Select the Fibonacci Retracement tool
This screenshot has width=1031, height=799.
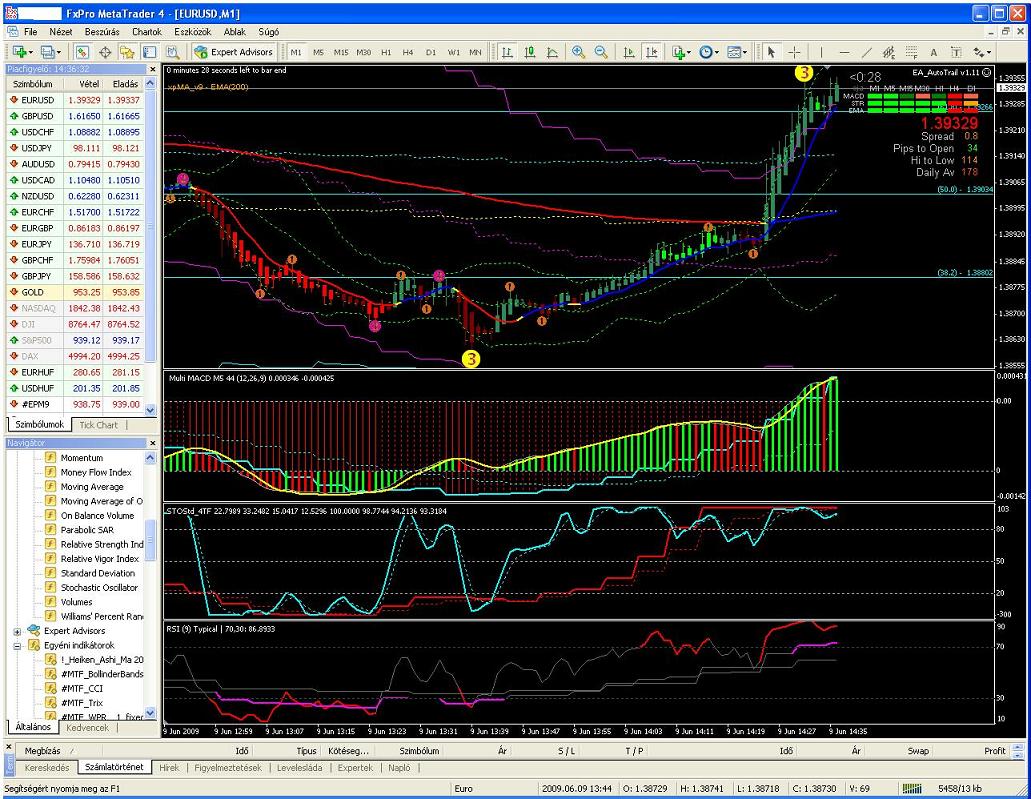[x=911, y=52]
